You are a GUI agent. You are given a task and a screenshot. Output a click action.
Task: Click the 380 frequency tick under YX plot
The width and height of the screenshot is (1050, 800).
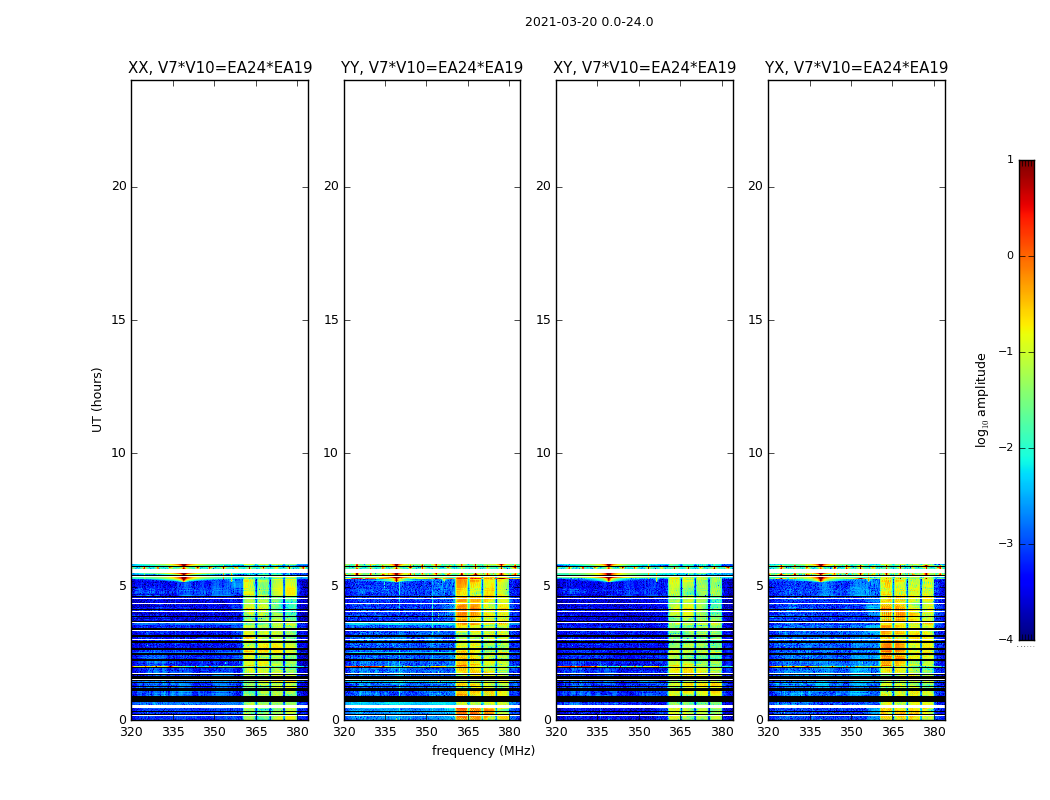[934, 732]
